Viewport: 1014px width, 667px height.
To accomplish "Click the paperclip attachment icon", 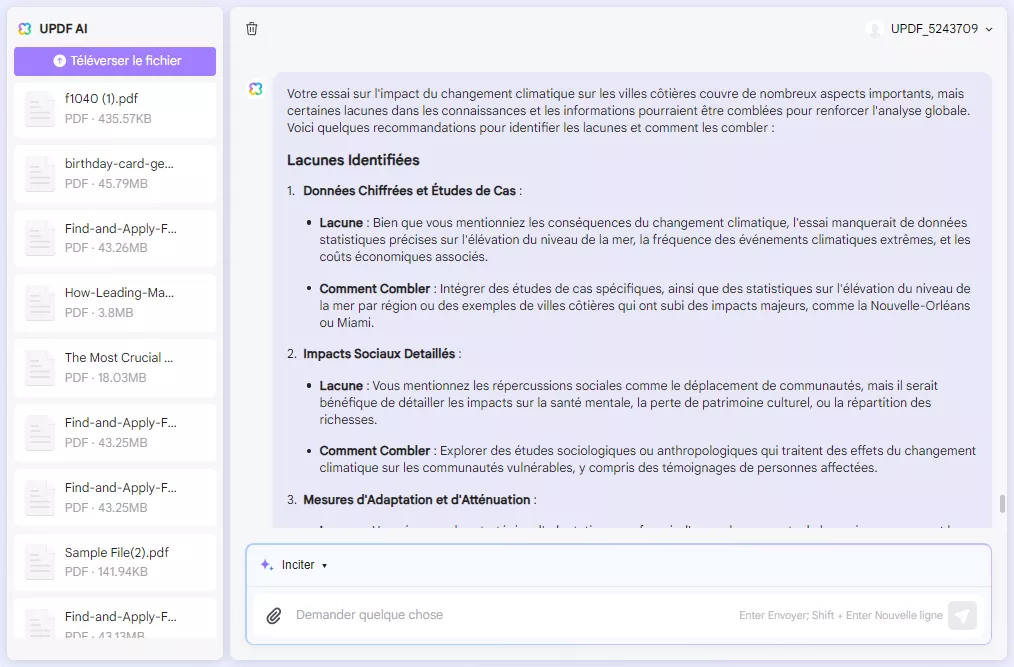I will click(274, 615).
